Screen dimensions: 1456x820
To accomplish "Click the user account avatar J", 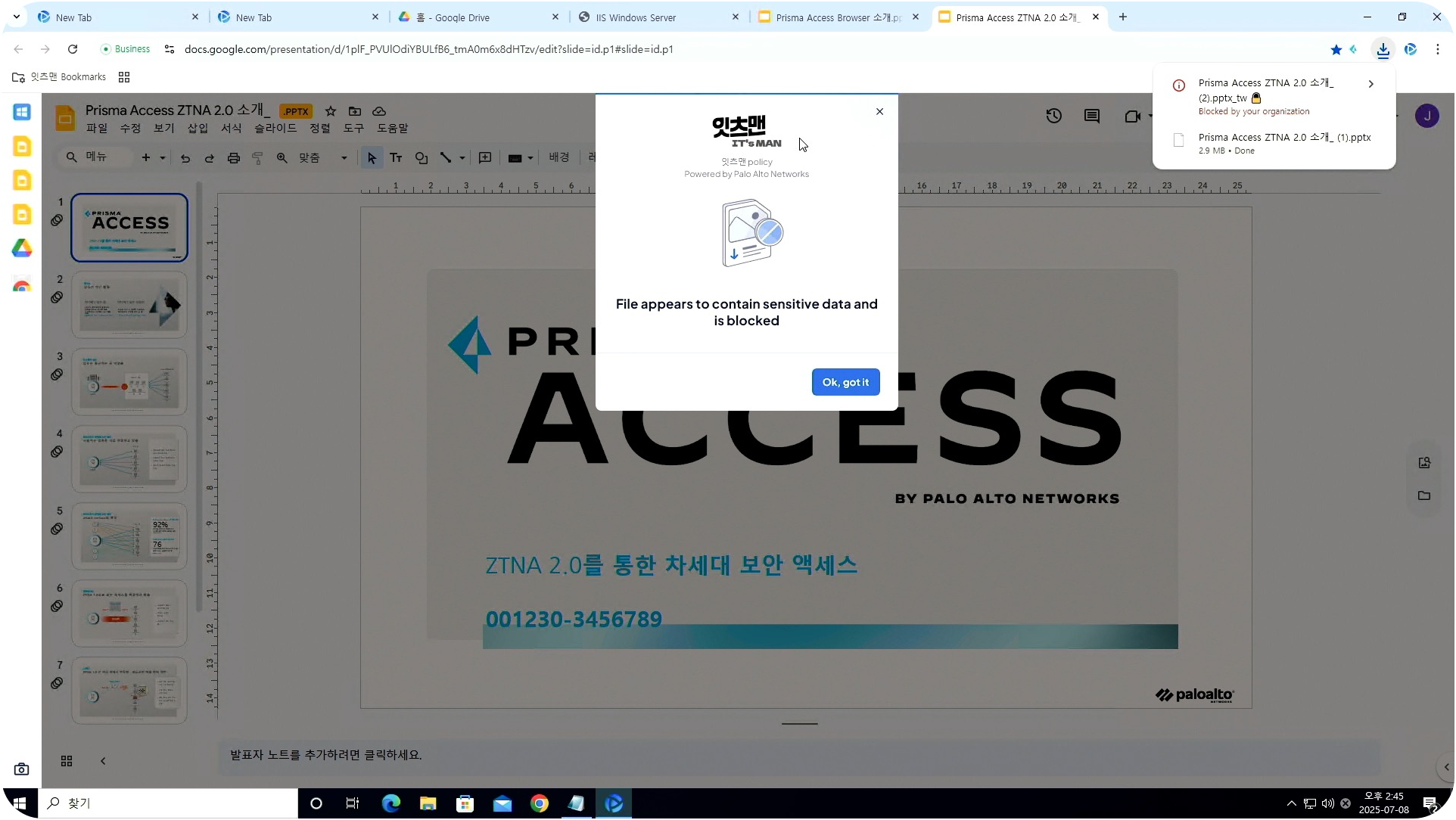I will 1427,116.
